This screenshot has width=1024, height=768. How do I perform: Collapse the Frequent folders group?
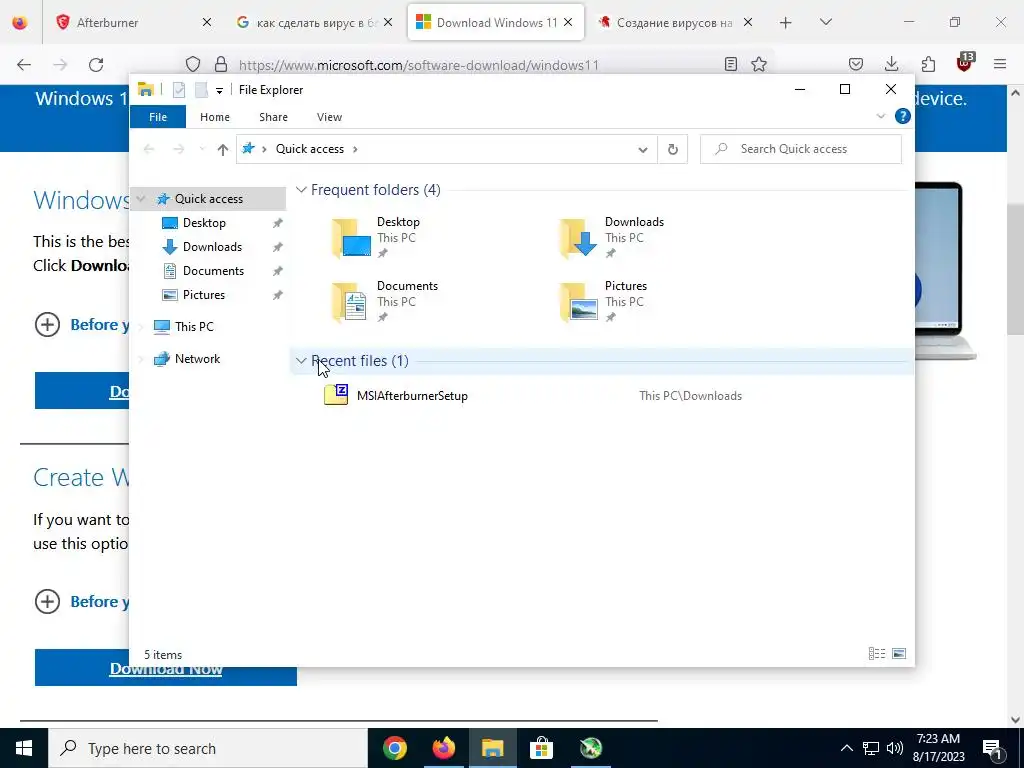(x=301, y=190)
